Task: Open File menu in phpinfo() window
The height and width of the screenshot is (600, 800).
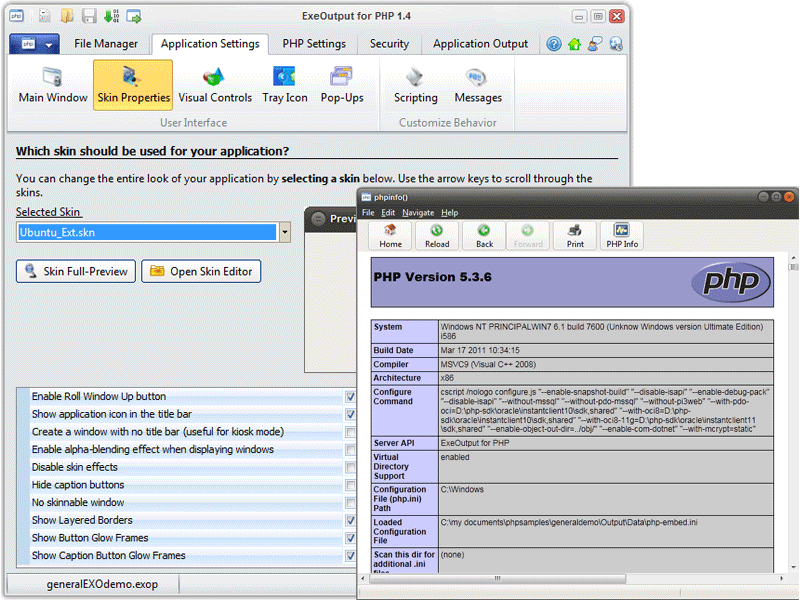Action: point(368,213)
